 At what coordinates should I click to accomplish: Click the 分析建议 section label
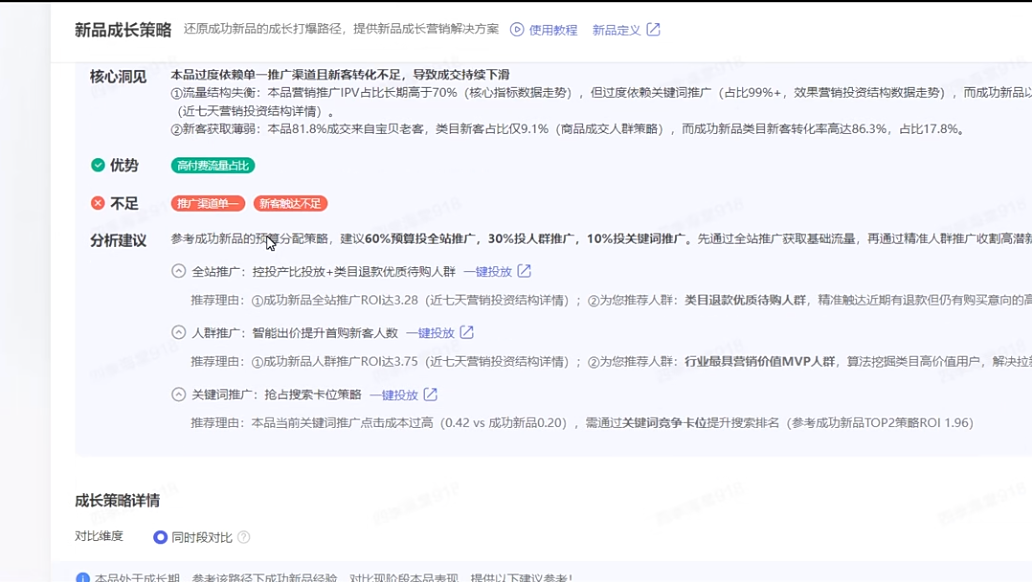118,240
